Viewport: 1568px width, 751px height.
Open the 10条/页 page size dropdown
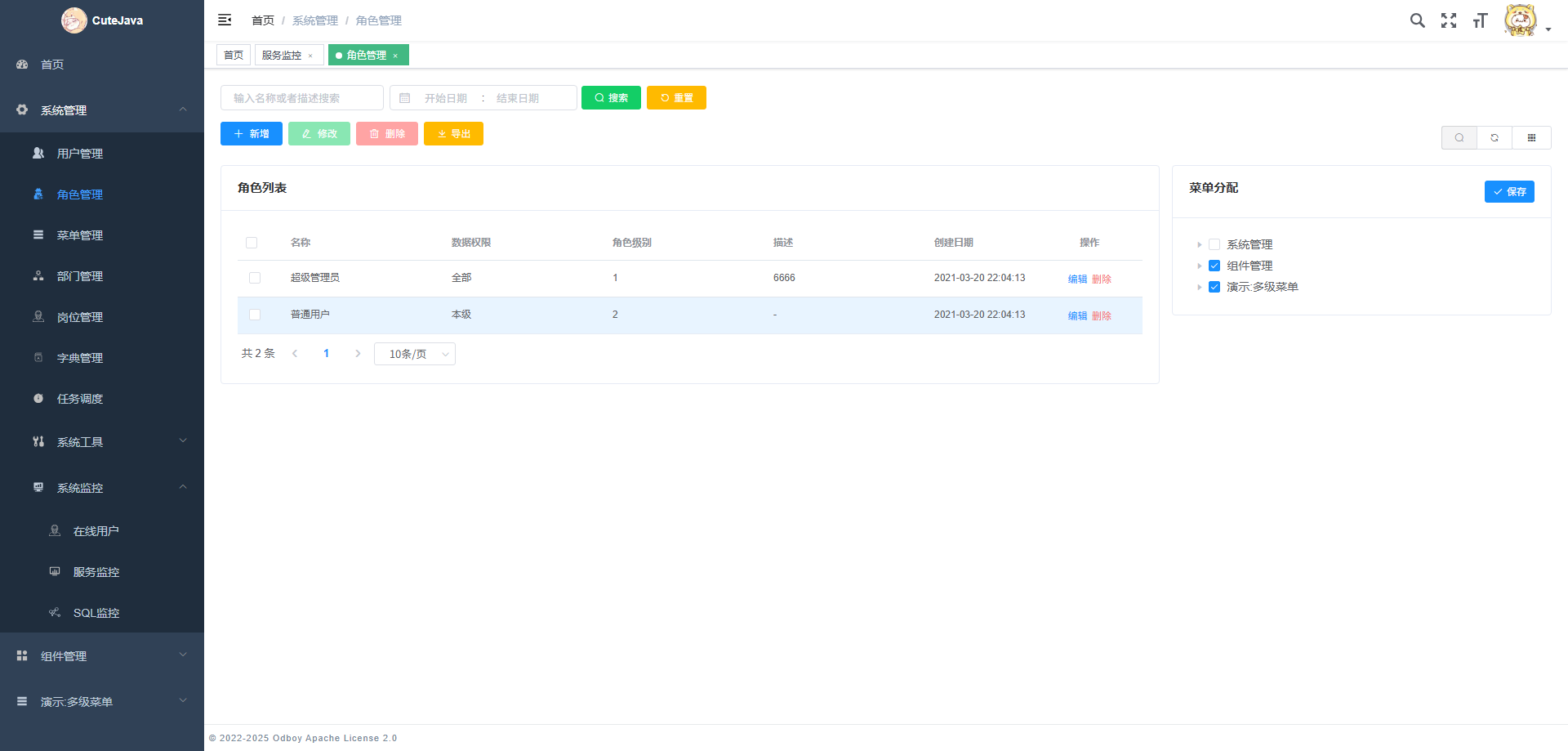tap(414, 354)
